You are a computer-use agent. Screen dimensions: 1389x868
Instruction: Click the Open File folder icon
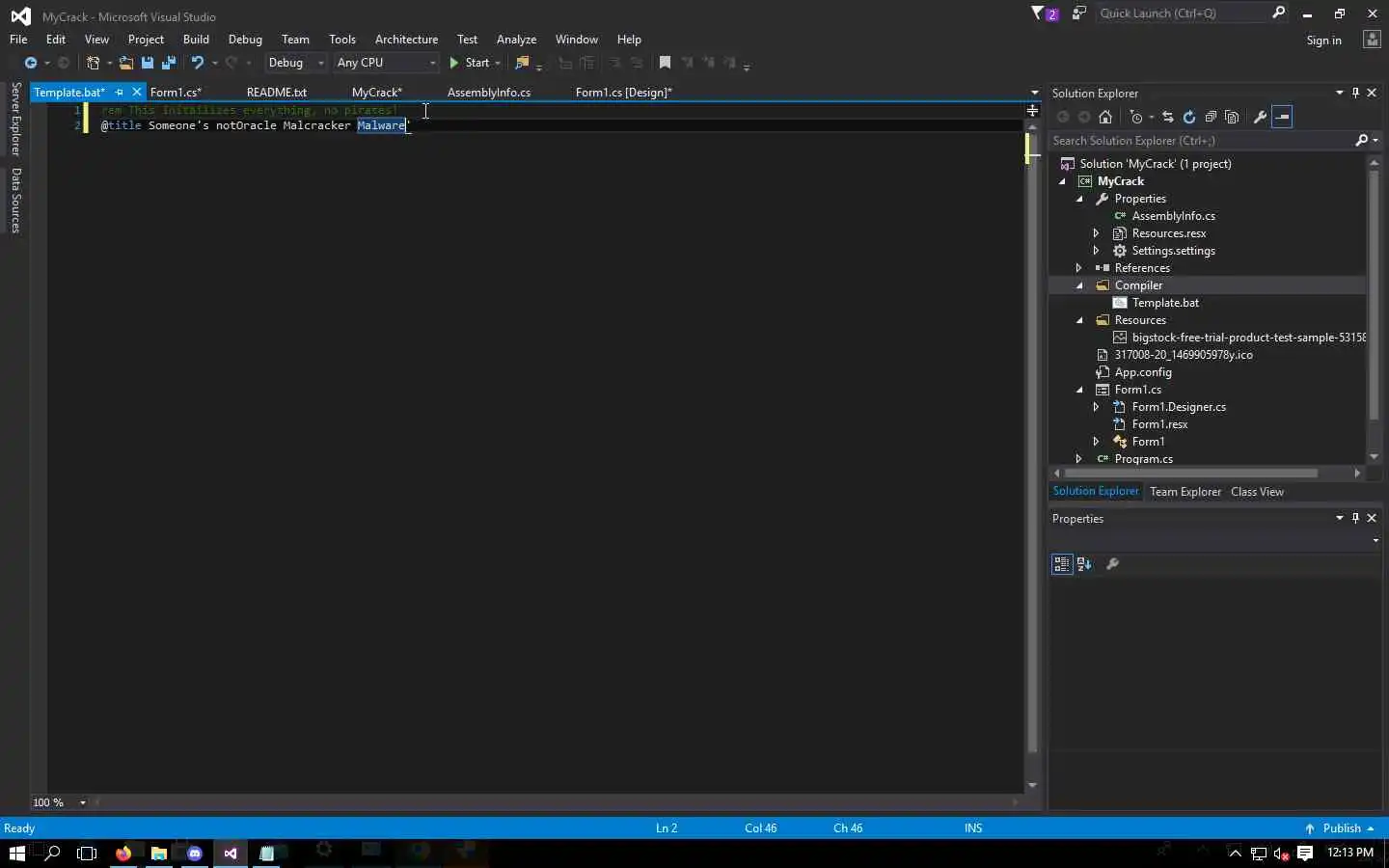(x=125, y=63)
